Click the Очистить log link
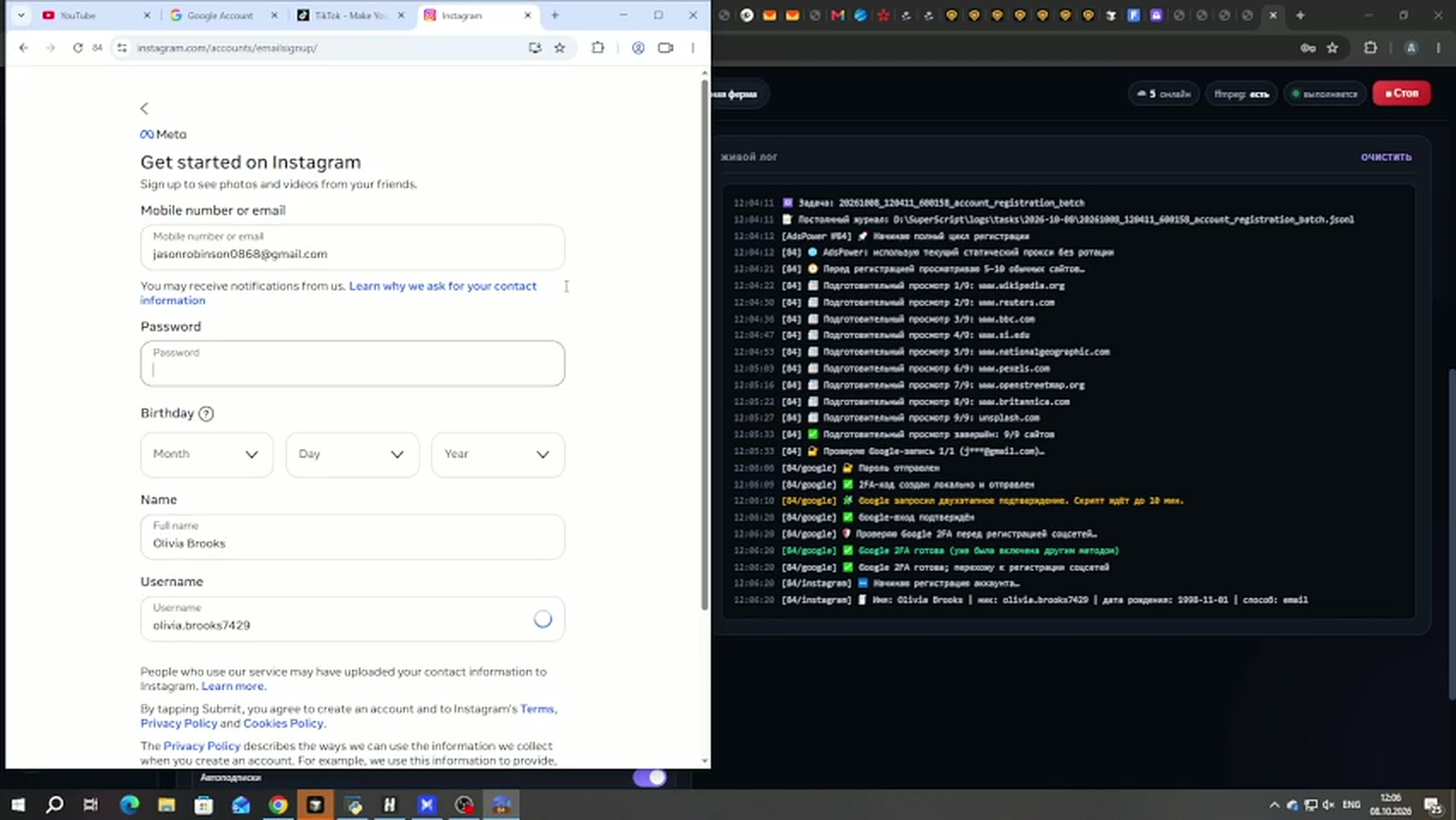 (1386, 157)
